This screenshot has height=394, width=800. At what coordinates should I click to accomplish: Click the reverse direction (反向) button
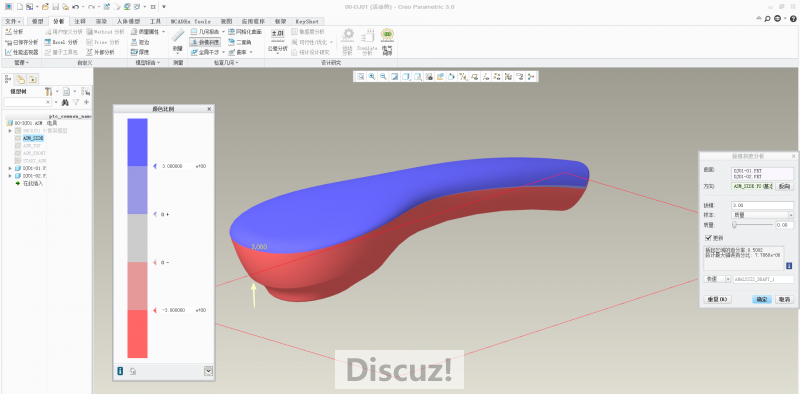[785, 187]
